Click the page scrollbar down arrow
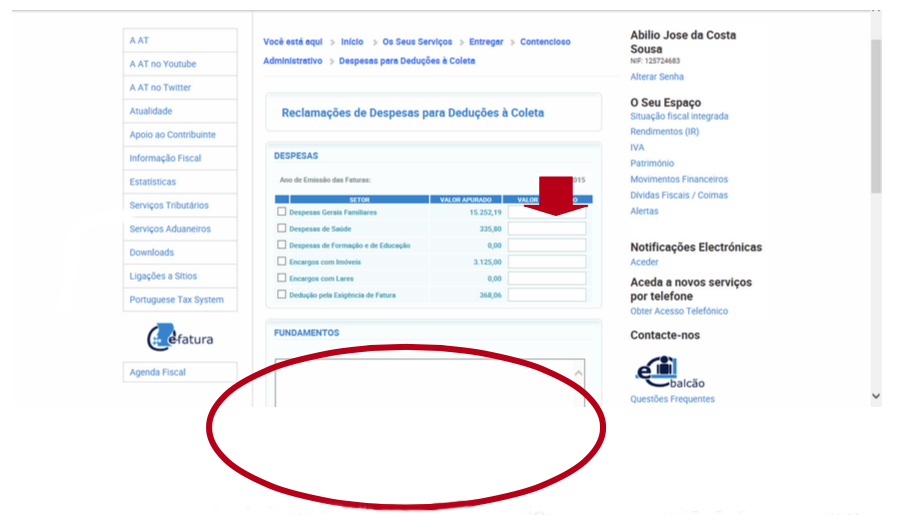The height and width of the screenshot is (515, 919). (x=876, y=396)
